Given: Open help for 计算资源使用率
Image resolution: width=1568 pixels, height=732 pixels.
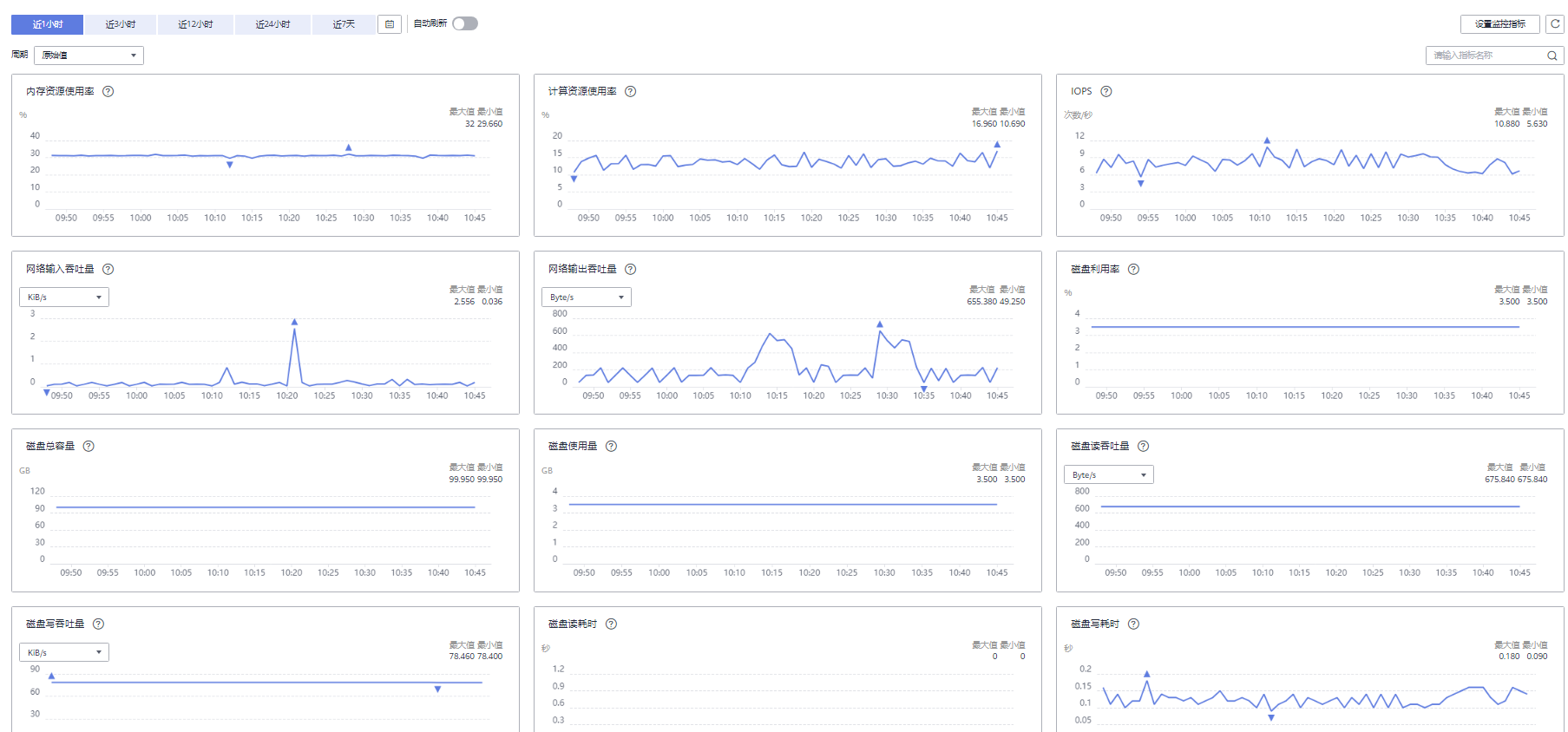Looking at the screenshot, I should [x=631, y=91].
